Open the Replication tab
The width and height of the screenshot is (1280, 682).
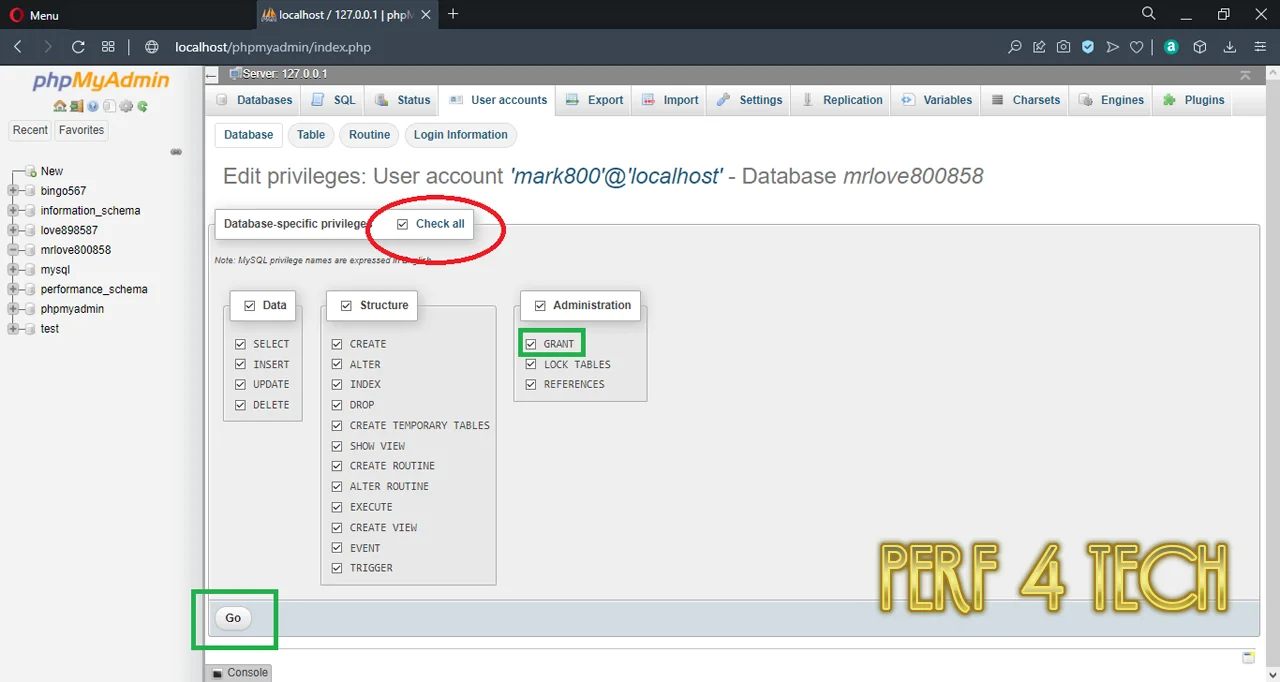coord(842,100)
